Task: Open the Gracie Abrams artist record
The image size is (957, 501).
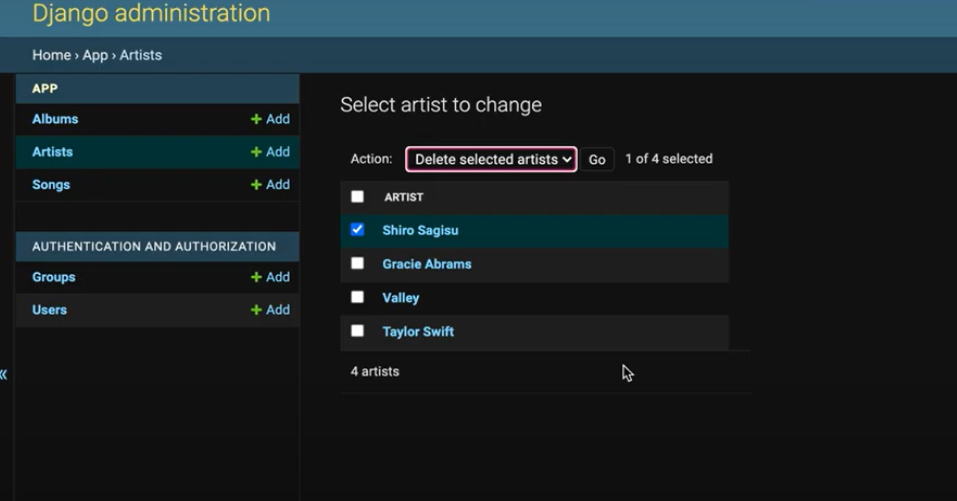Action: [x=427, y=264]
